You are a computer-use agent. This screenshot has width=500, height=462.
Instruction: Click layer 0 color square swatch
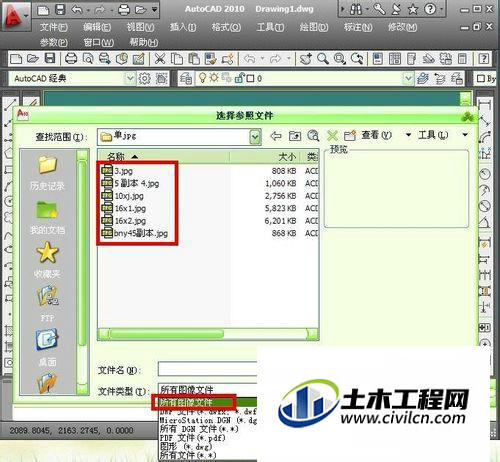250,79
